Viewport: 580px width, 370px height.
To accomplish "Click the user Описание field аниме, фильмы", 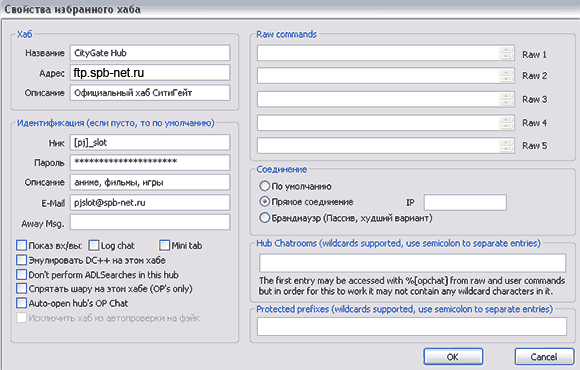I will 150,182.
